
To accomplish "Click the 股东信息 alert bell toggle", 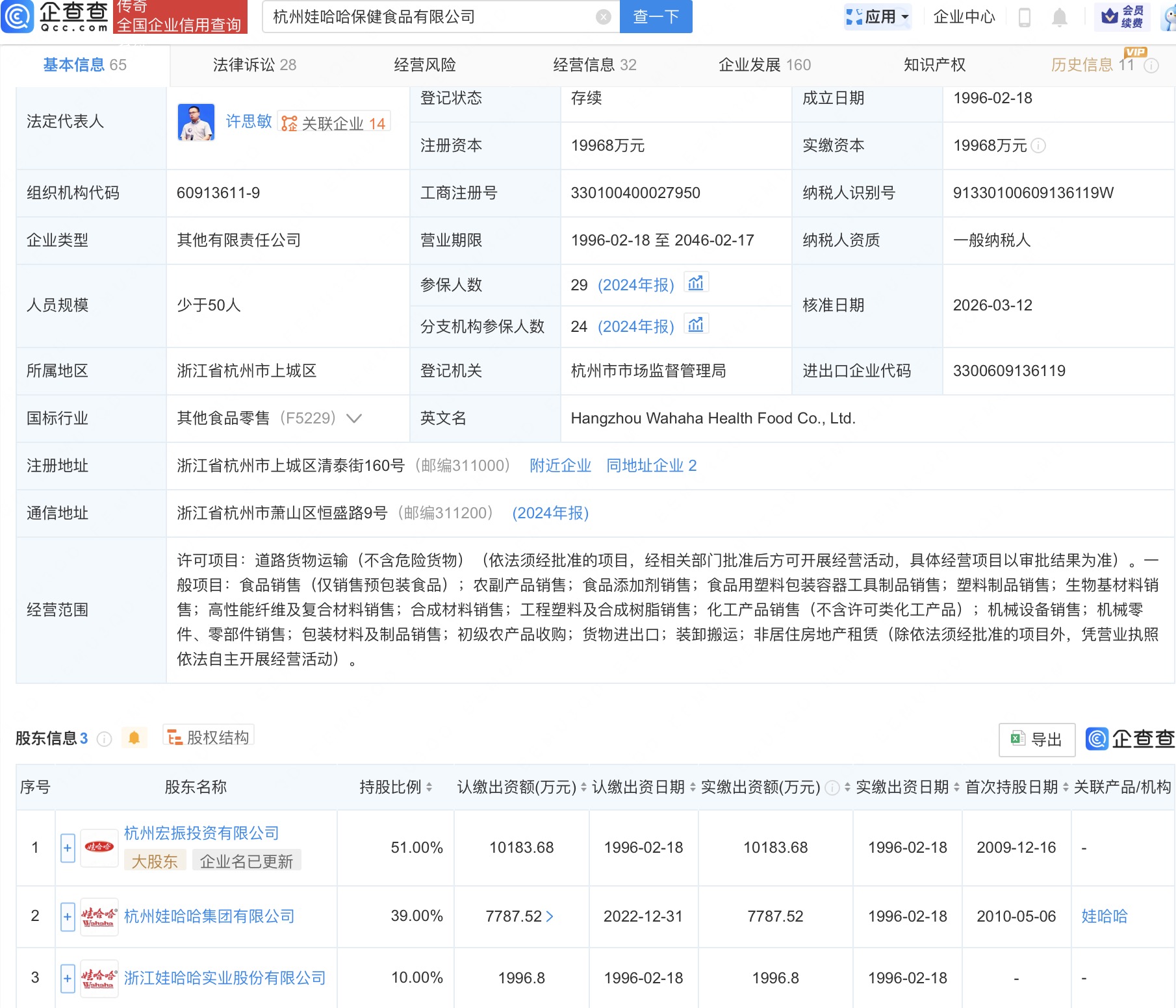I will click(134, 737).
